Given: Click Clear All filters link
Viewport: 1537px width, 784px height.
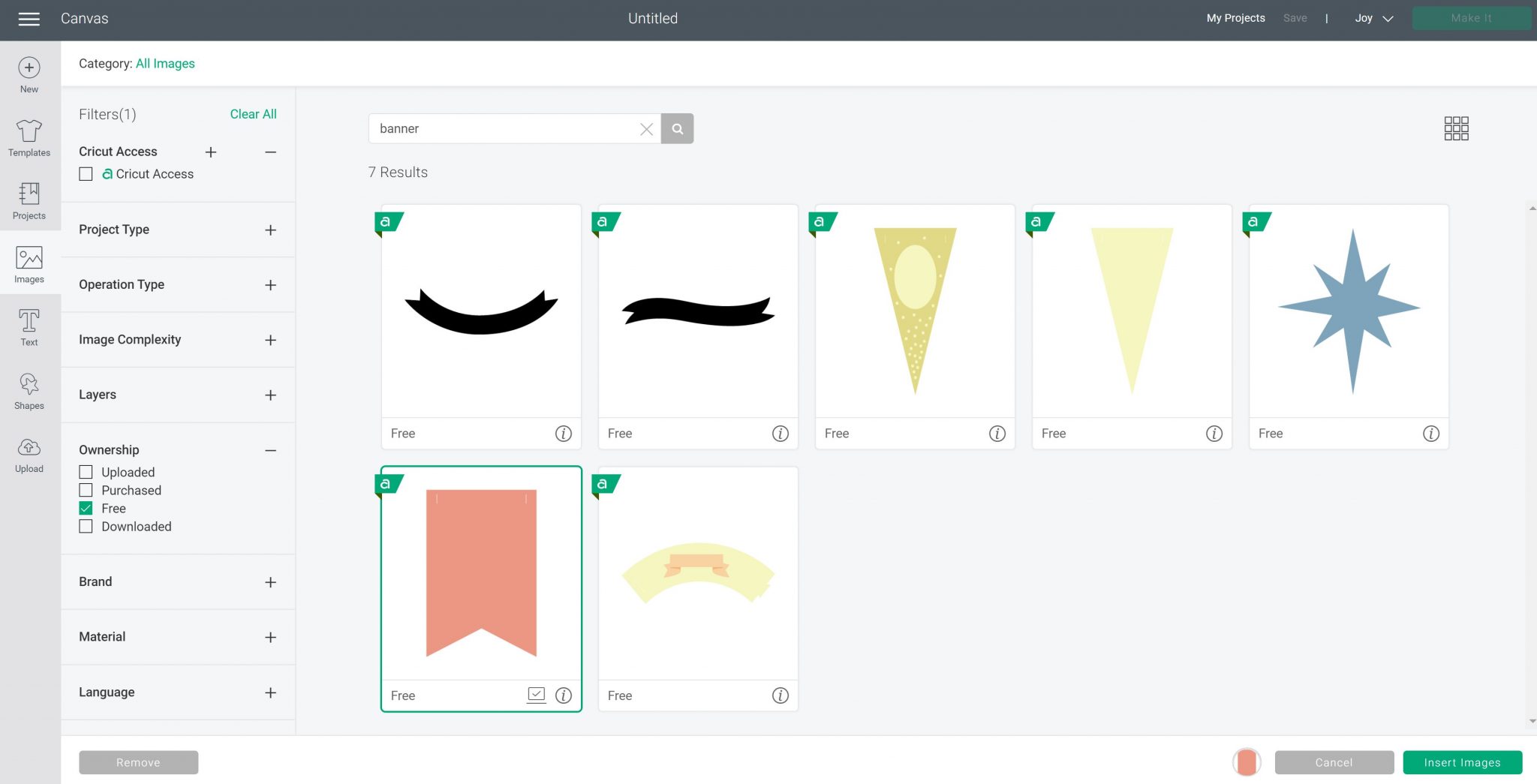Looking at the screenshot, I should click(253, 114).
